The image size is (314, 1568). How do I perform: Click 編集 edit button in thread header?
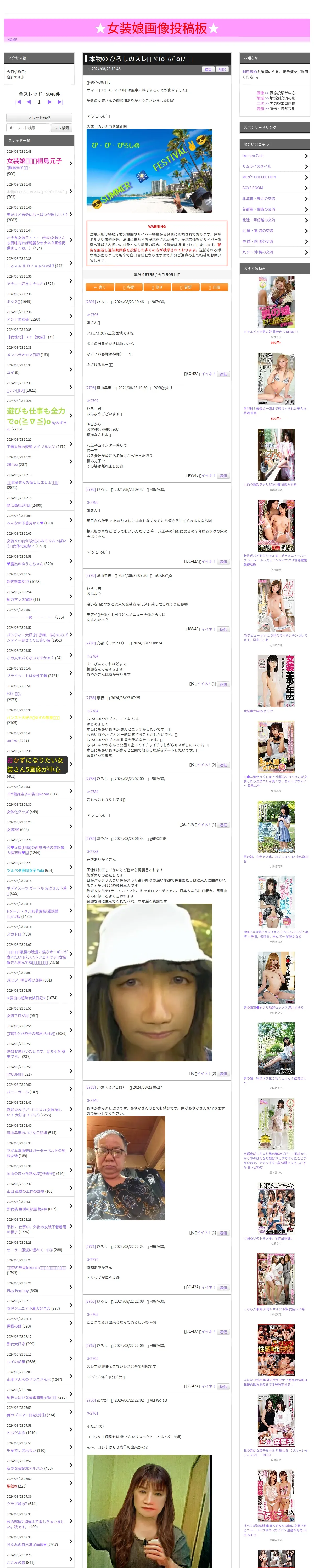(209, 70)
